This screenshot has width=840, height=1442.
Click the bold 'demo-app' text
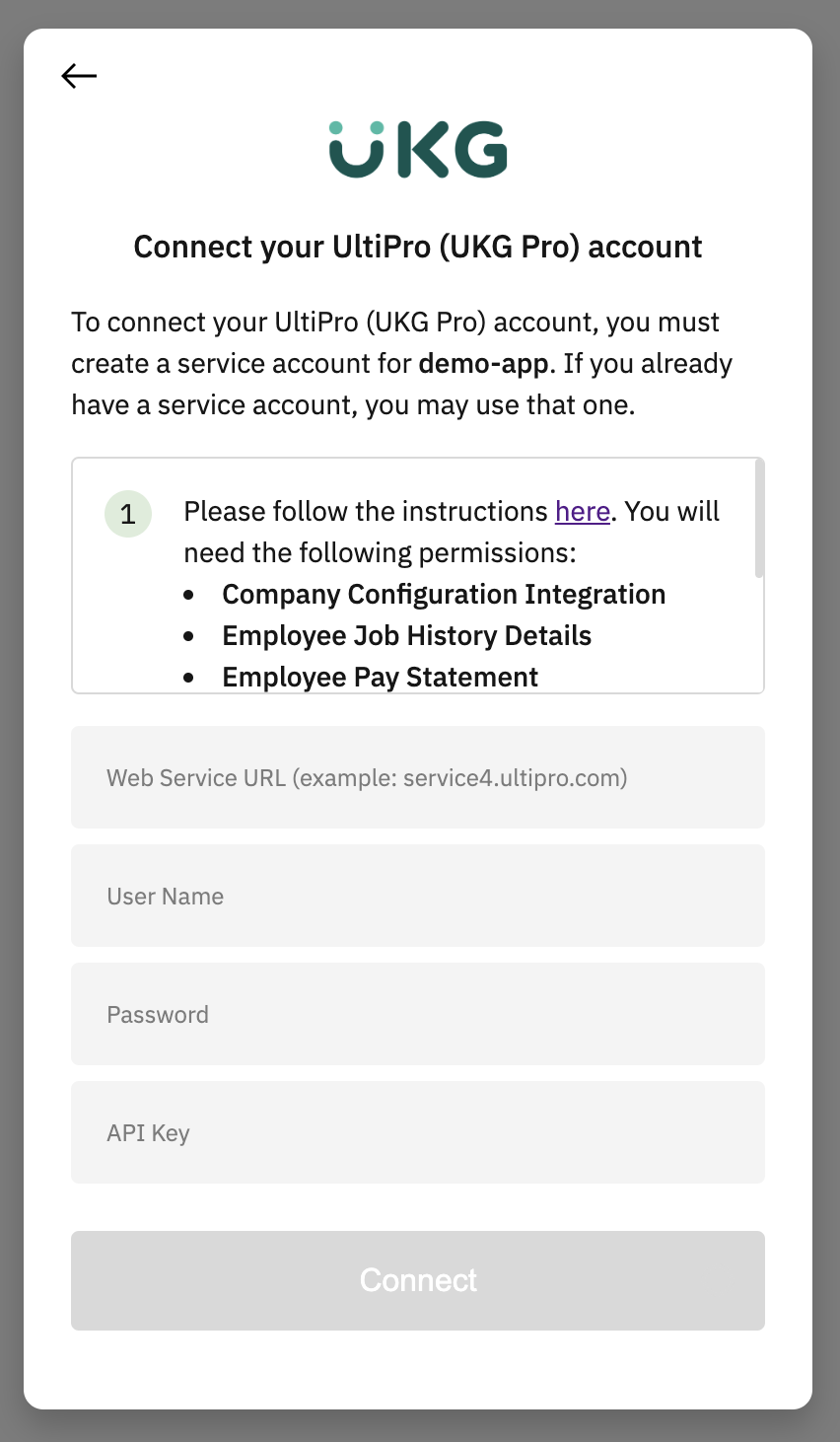[x=483, y=363]
